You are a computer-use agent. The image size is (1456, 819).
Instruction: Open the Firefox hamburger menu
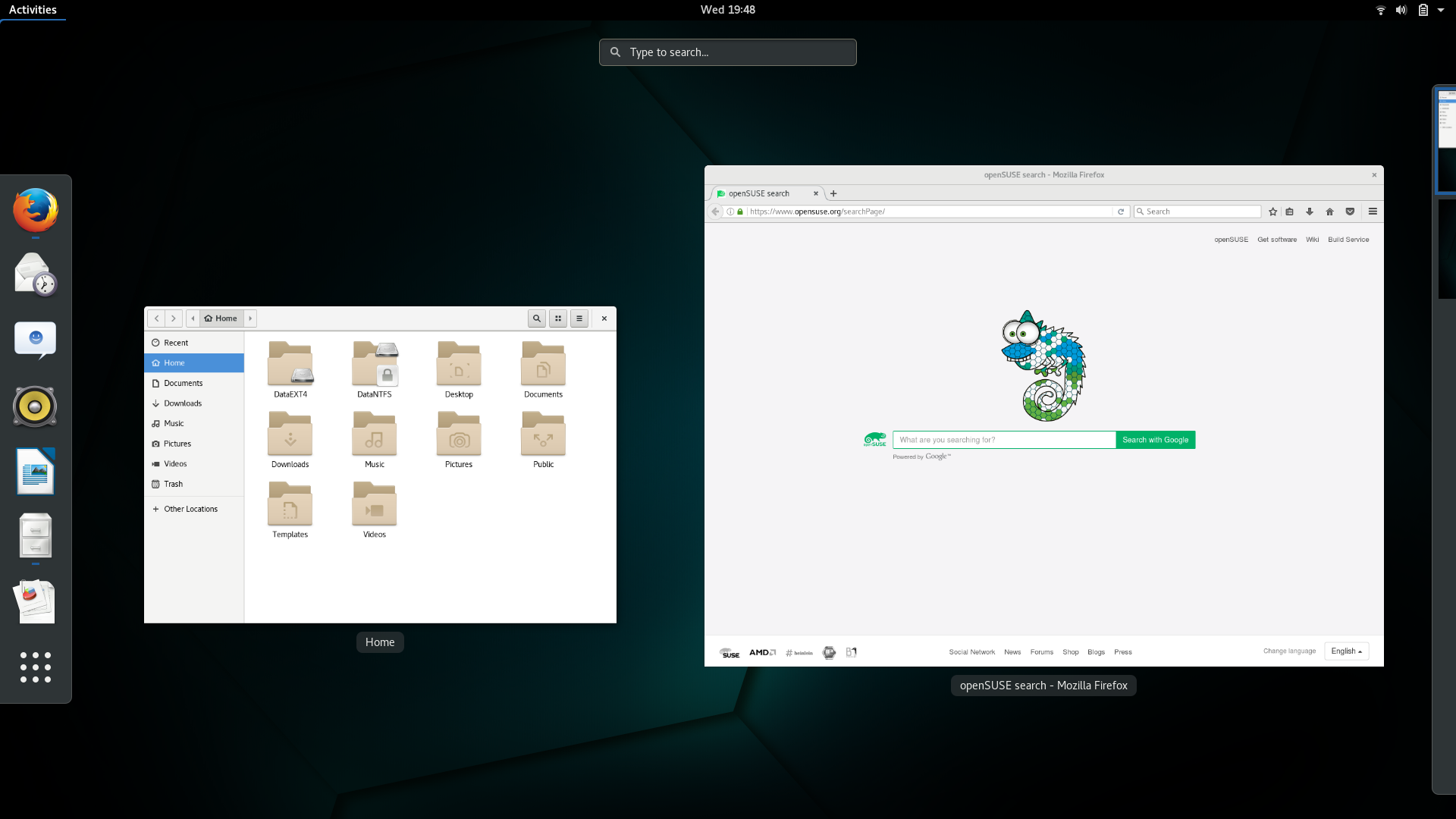tap(1373, 212)
